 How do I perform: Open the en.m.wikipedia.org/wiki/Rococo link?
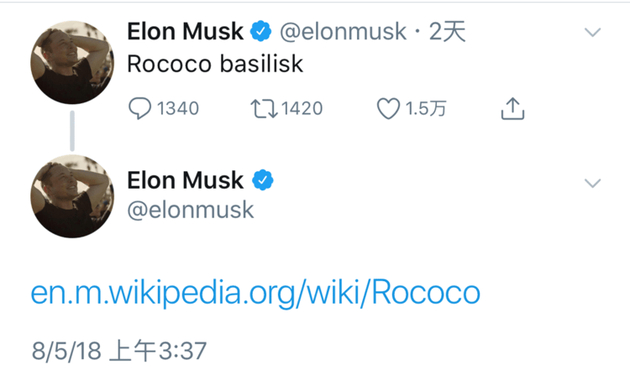[256, 293]
